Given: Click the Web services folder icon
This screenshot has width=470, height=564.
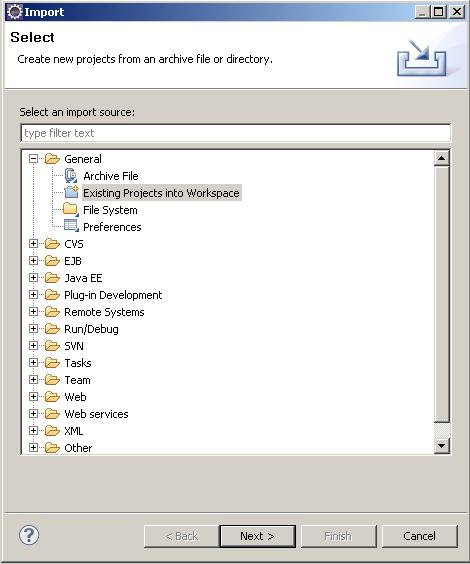Looking at the screenshot, I should [x=52, y=414].
